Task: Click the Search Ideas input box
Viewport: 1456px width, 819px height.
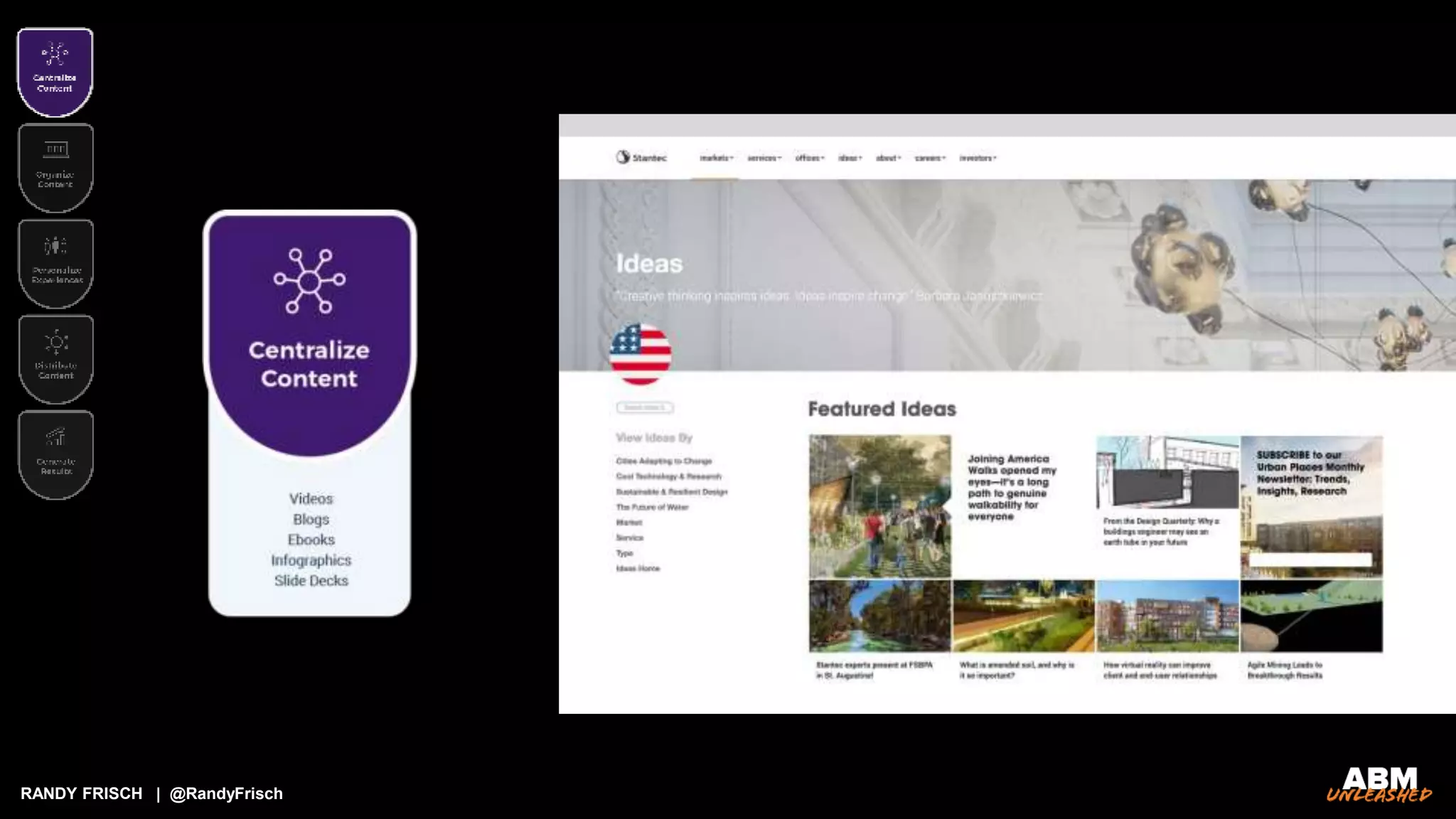Action: (644, 407)
